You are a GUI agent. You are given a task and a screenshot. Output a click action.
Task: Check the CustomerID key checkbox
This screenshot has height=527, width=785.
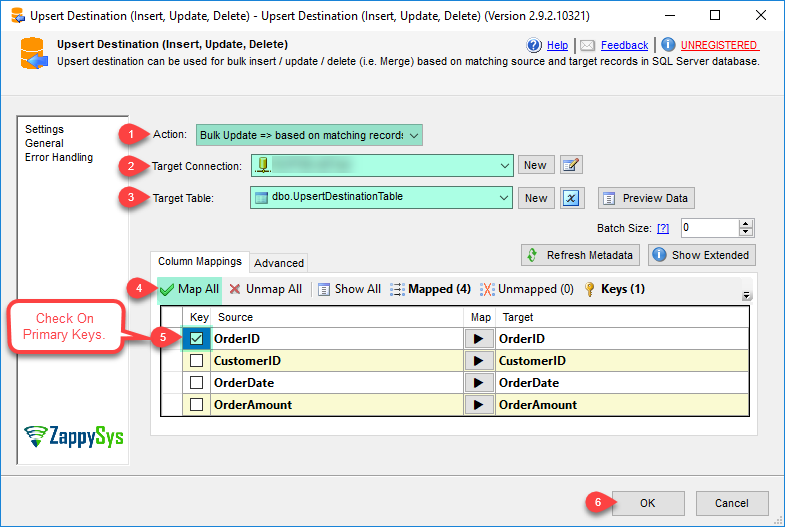196,361
